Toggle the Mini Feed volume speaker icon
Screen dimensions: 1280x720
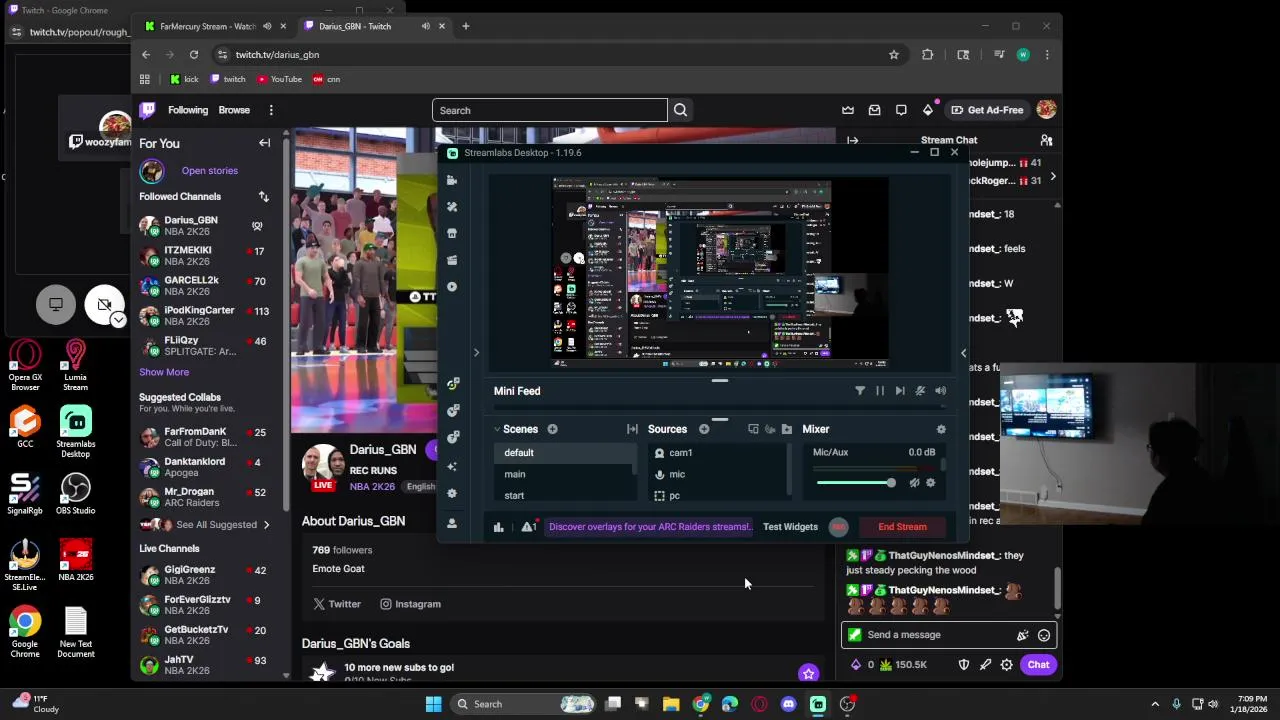point(940,391)
